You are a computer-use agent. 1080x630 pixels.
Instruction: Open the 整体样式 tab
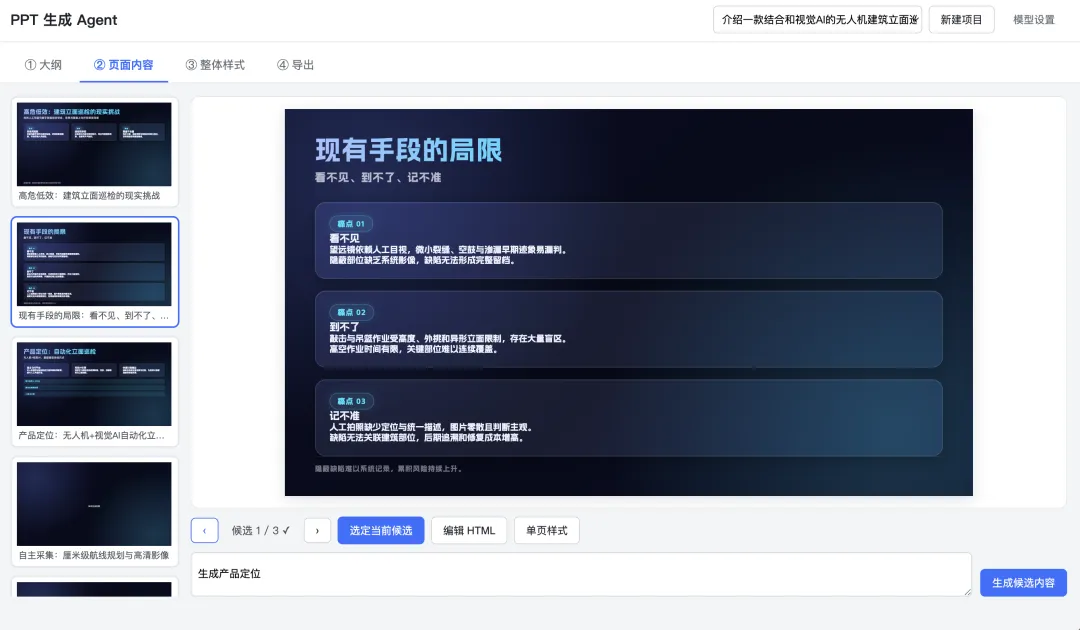(x=216, y=65)
